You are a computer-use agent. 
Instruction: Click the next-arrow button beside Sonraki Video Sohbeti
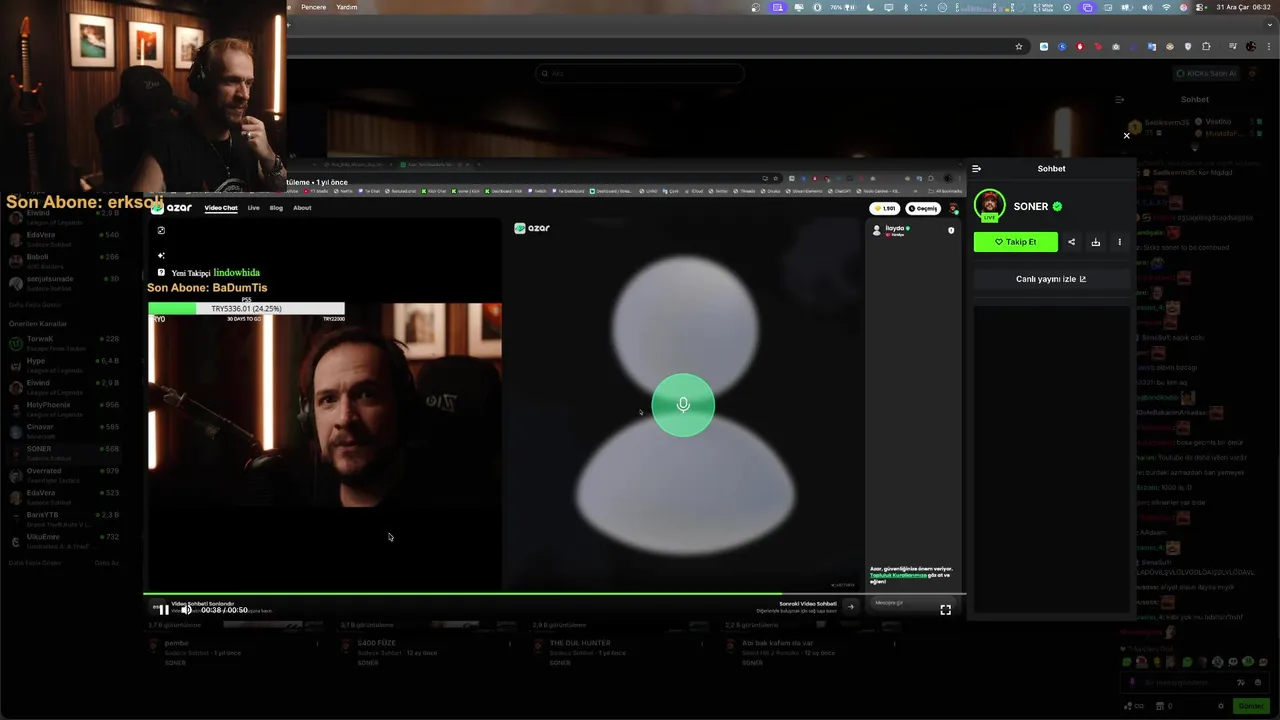click(850, 606)
